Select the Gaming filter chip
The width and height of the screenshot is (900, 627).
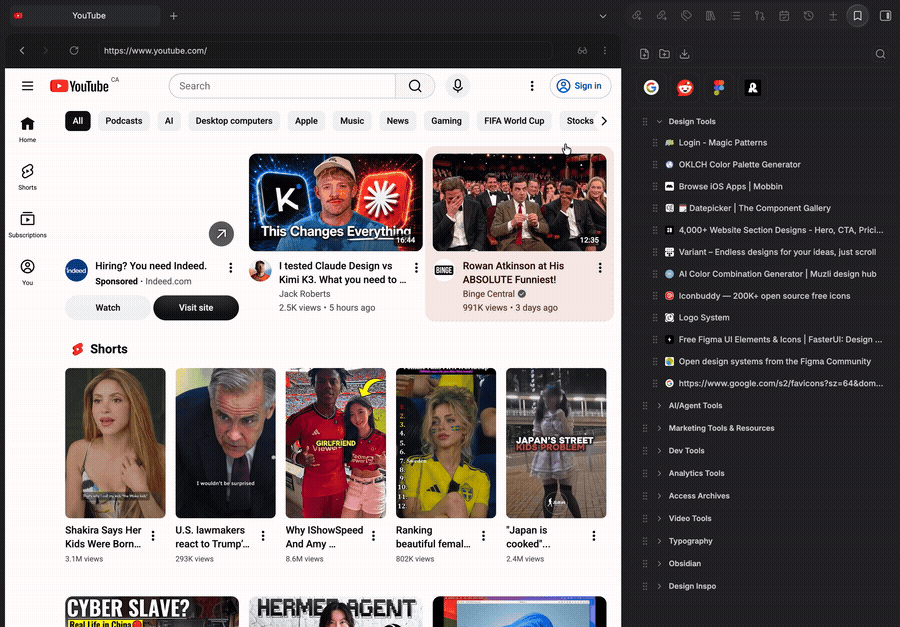point(447,121)
